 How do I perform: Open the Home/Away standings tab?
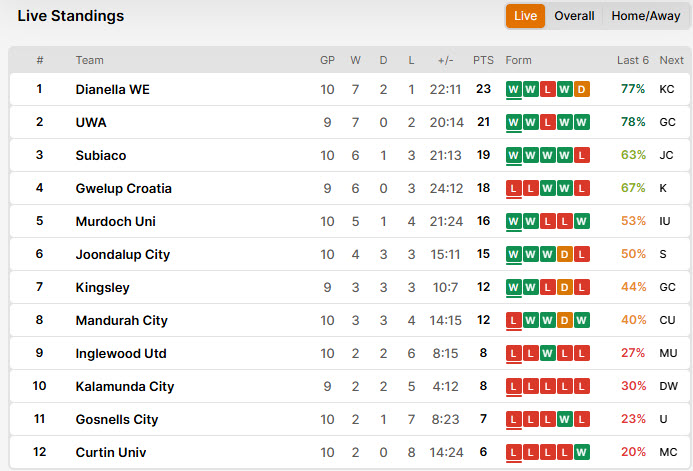tap(645, 16)
